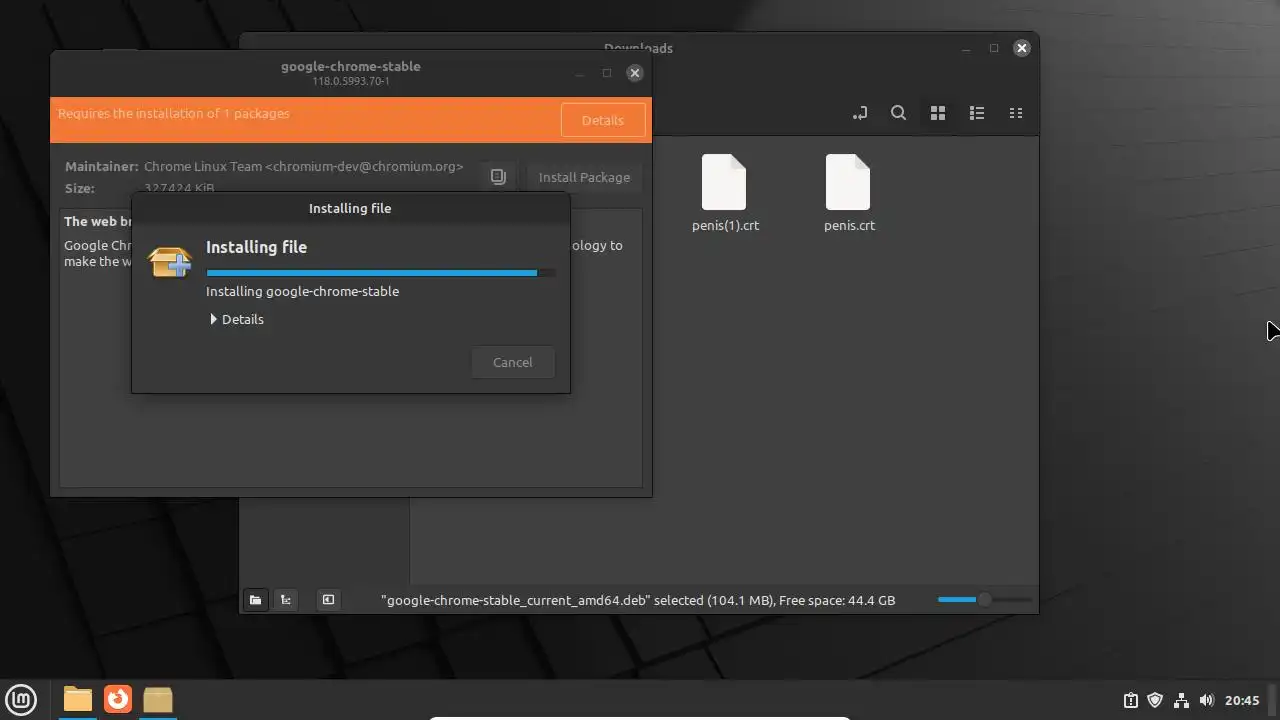Click the Cancel button in the installing dialog

[512, 362]
